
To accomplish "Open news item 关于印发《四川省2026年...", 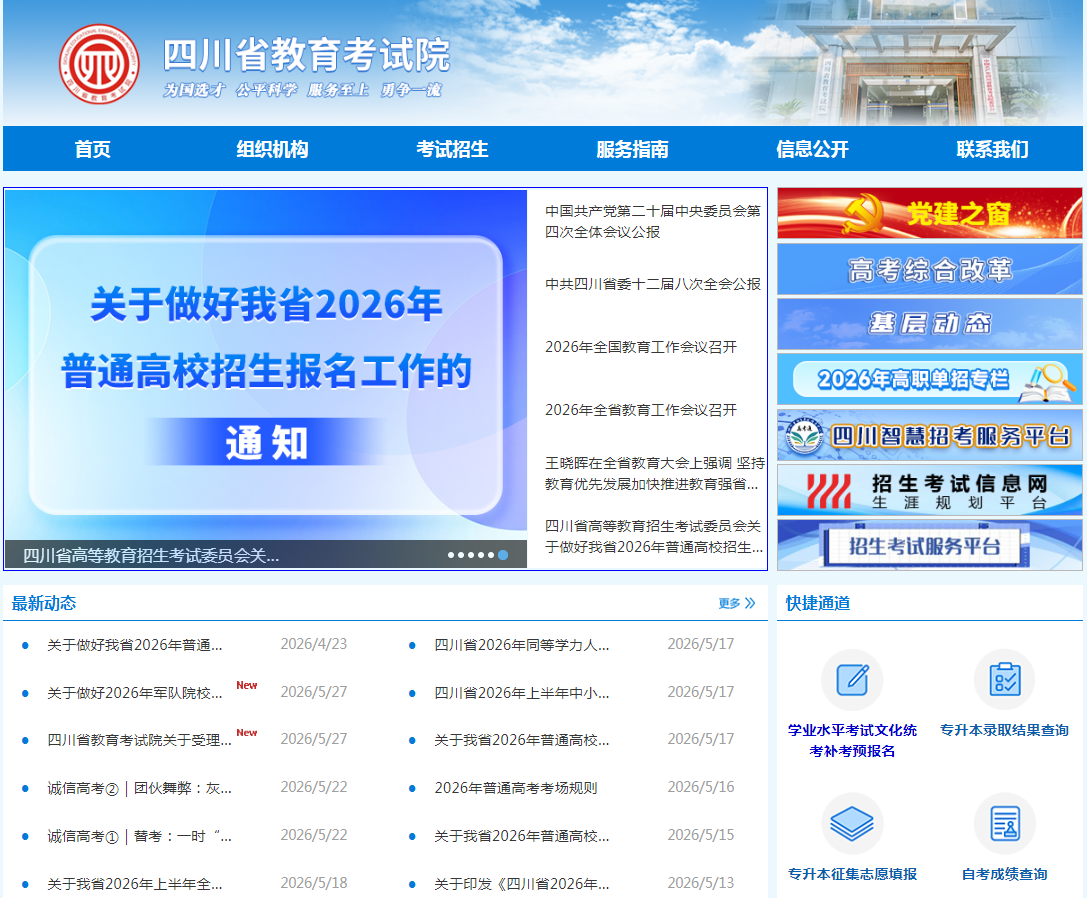I will point(522,884).
